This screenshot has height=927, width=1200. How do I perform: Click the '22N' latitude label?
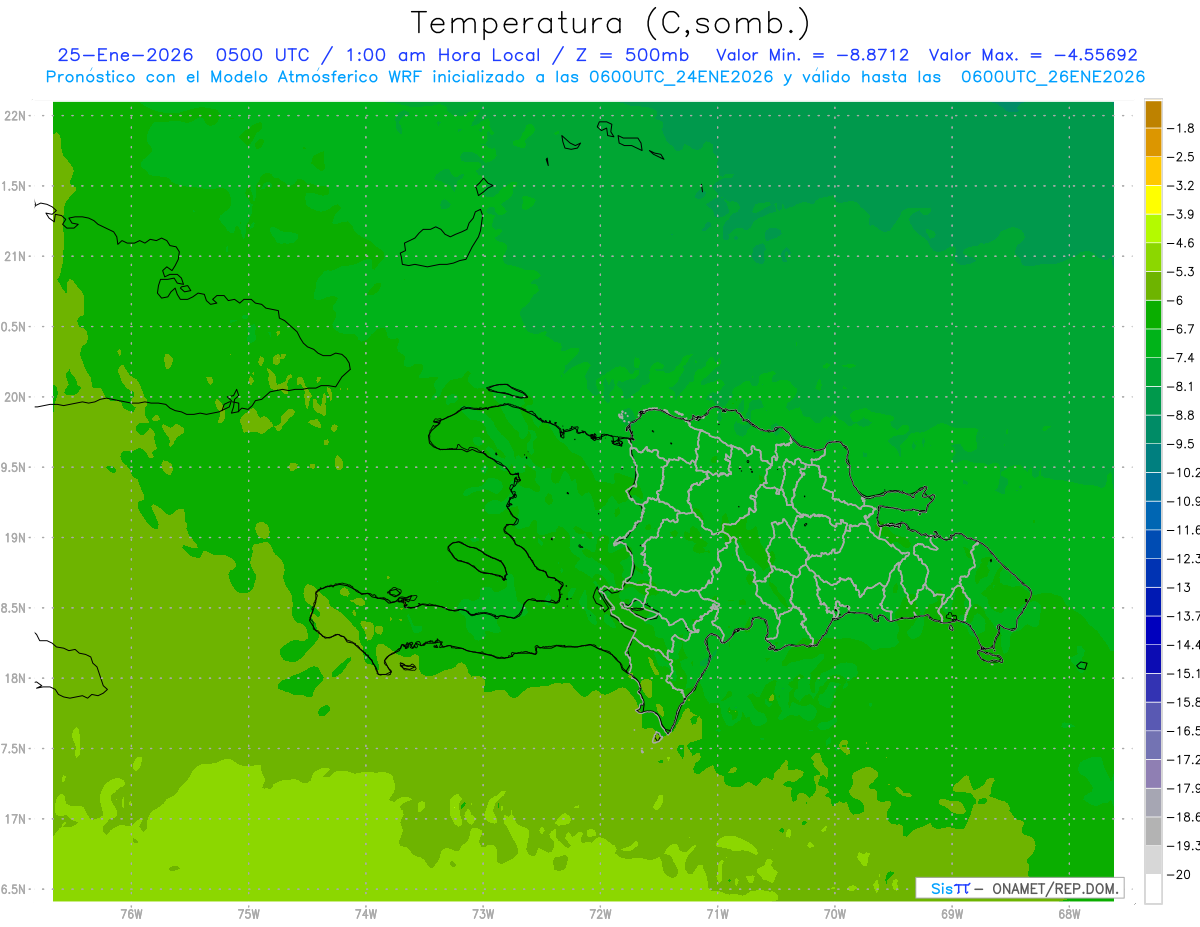pyautogui.click(x=15, y=116)
